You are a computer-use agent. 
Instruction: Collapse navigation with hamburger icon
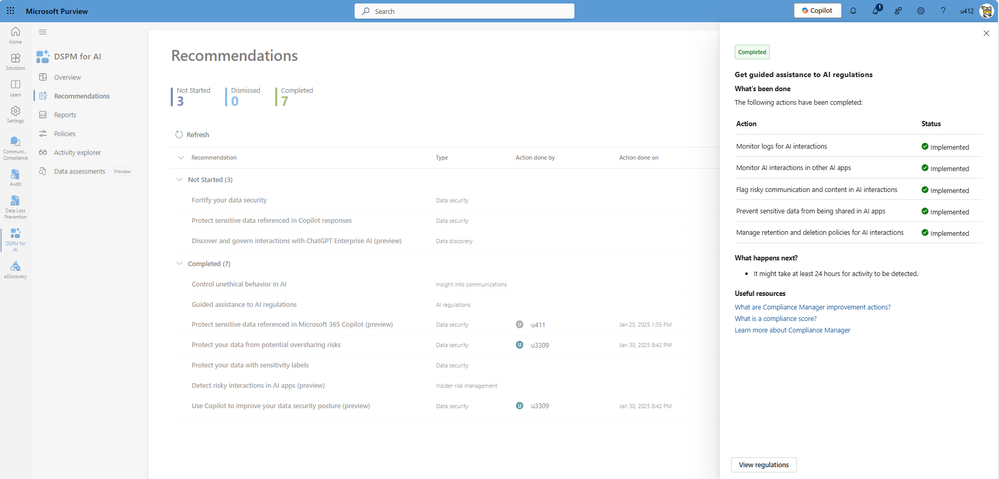[x=43, y=32]
